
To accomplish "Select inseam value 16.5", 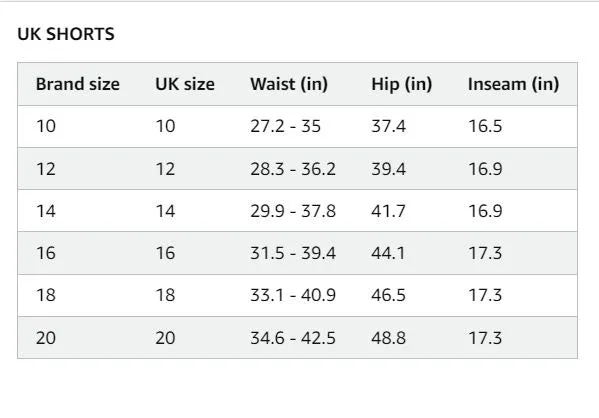I will pos(485,126).
